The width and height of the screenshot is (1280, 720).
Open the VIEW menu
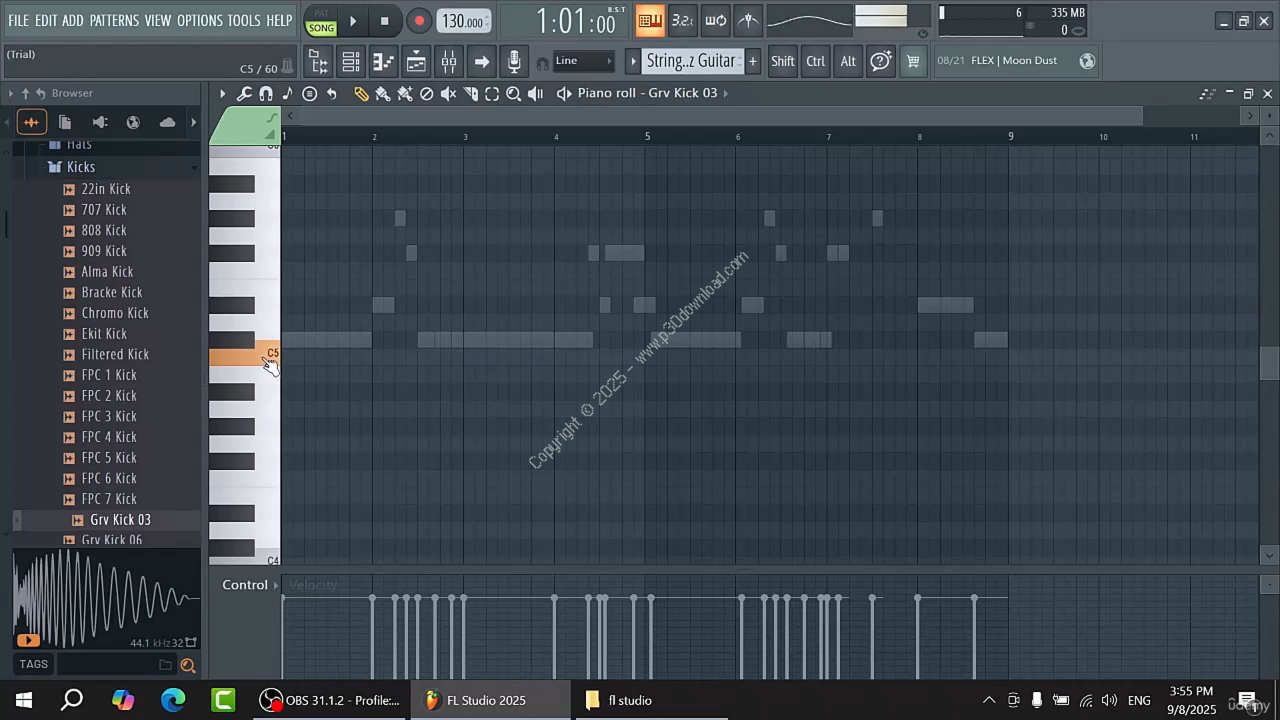coord(158,20)
